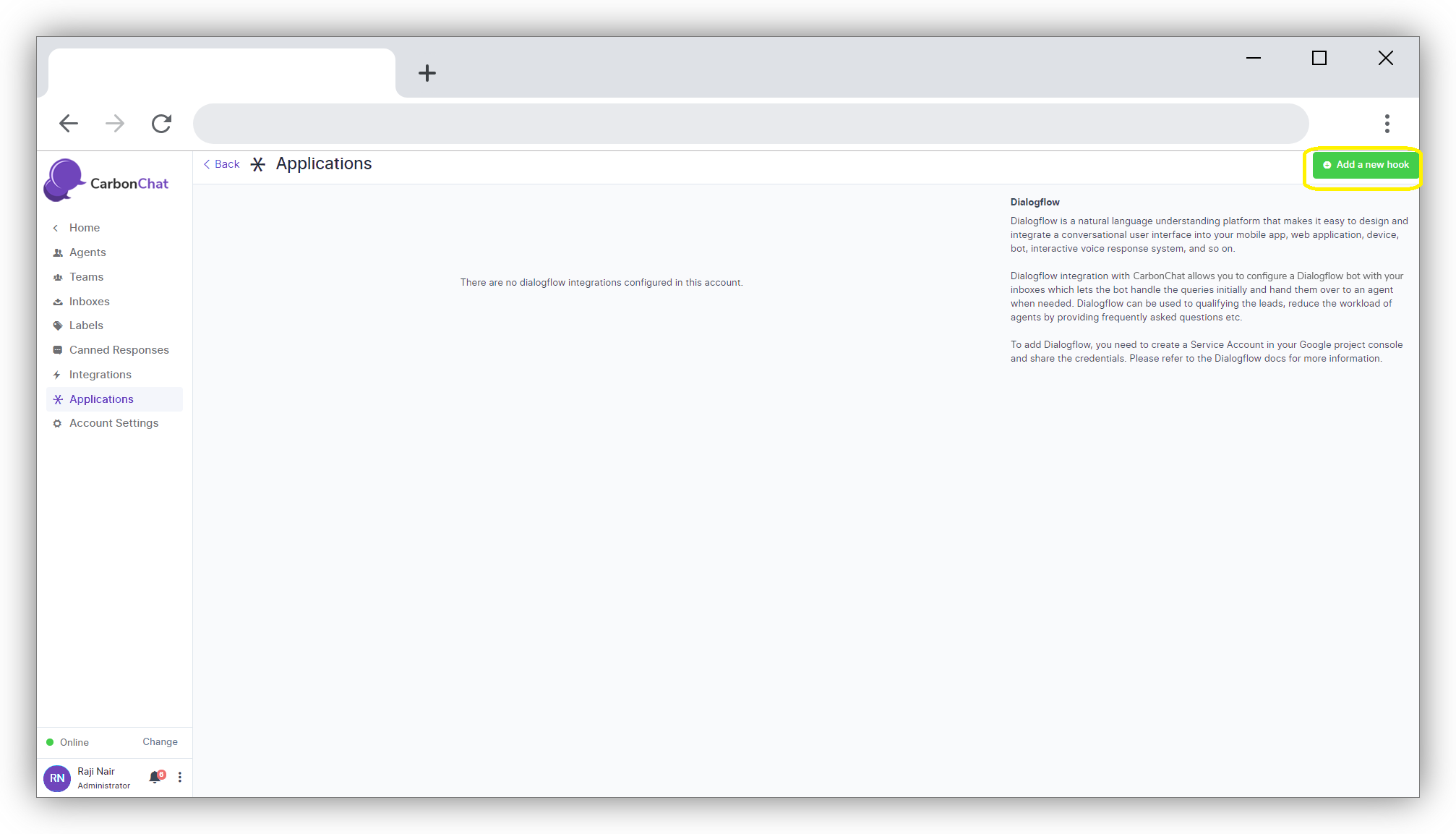
Task: Click the Back link
Action: click(222, 164)
